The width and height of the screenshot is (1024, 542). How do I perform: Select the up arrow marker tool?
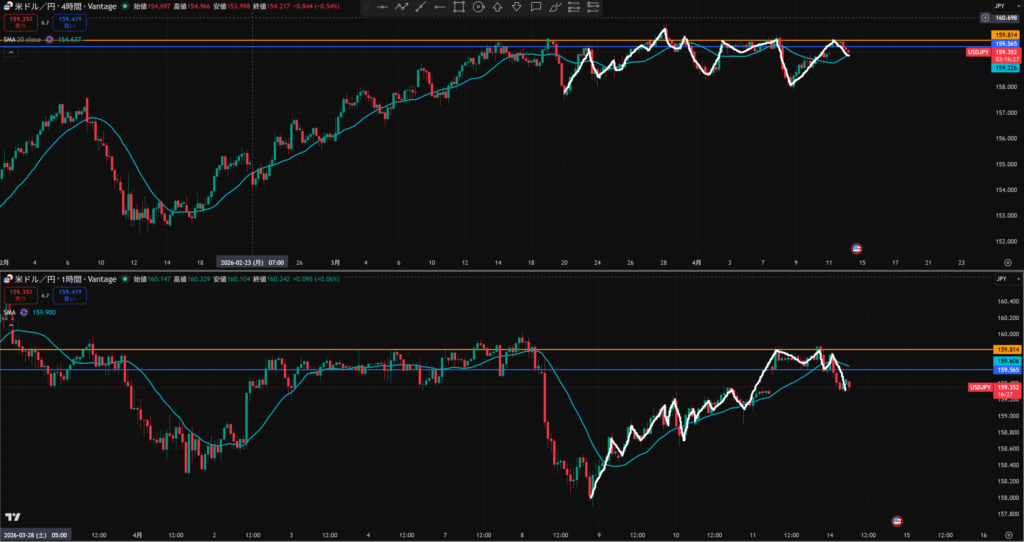pyautogui.click(x=497, y=7)
